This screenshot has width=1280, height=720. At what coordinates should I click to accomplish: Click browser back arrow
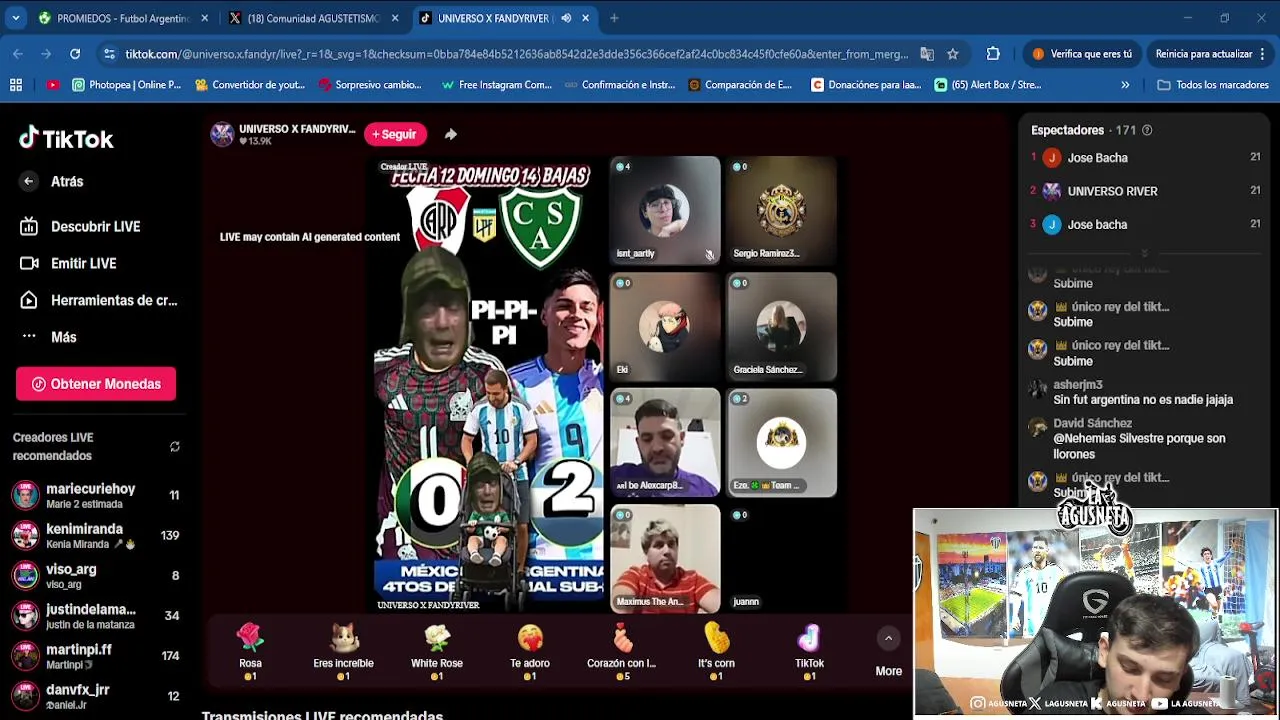(x=18, y=54)
